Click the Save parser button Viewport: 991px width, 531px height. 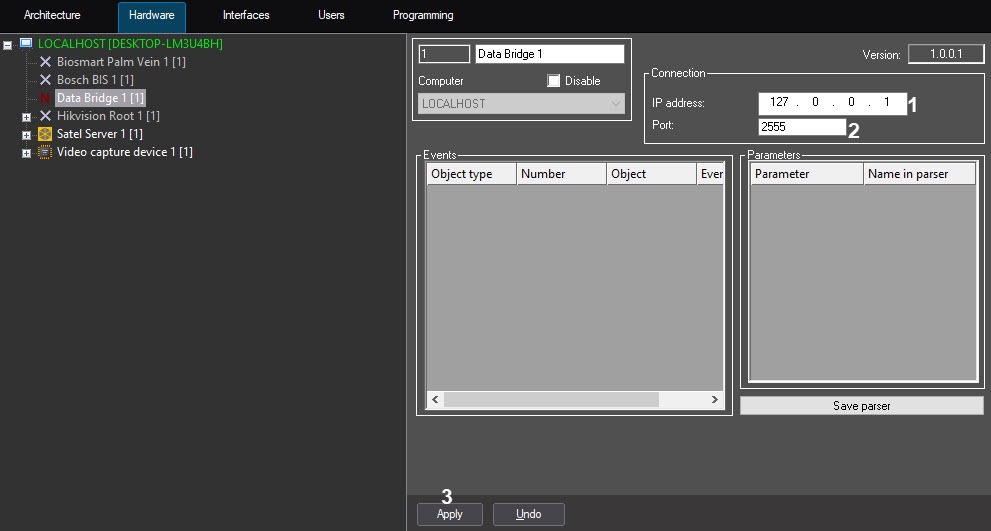point(861,406)
